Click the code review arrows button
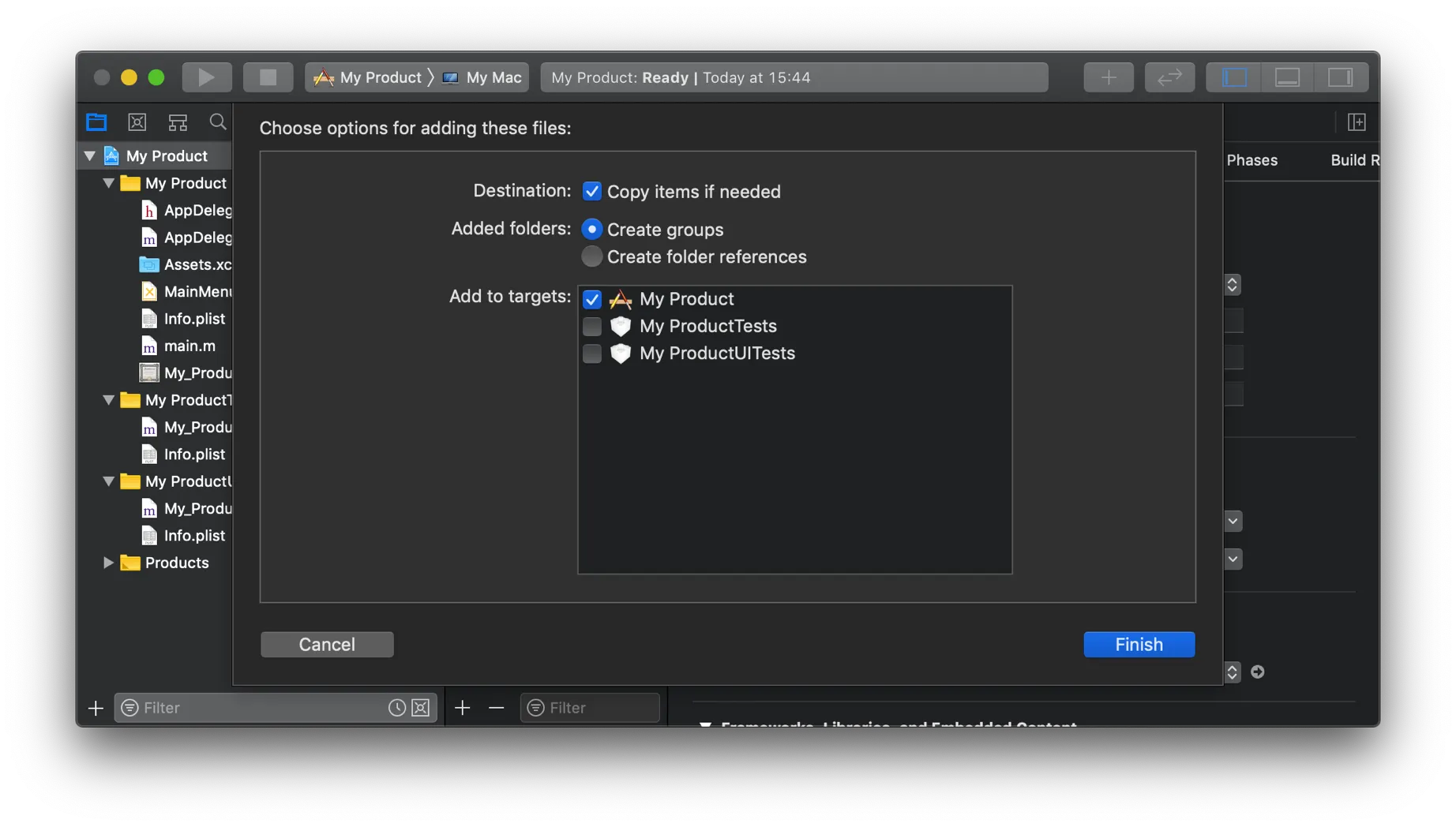The image size is (1456, 827). pyautogui.click(x=1169, y=77)
